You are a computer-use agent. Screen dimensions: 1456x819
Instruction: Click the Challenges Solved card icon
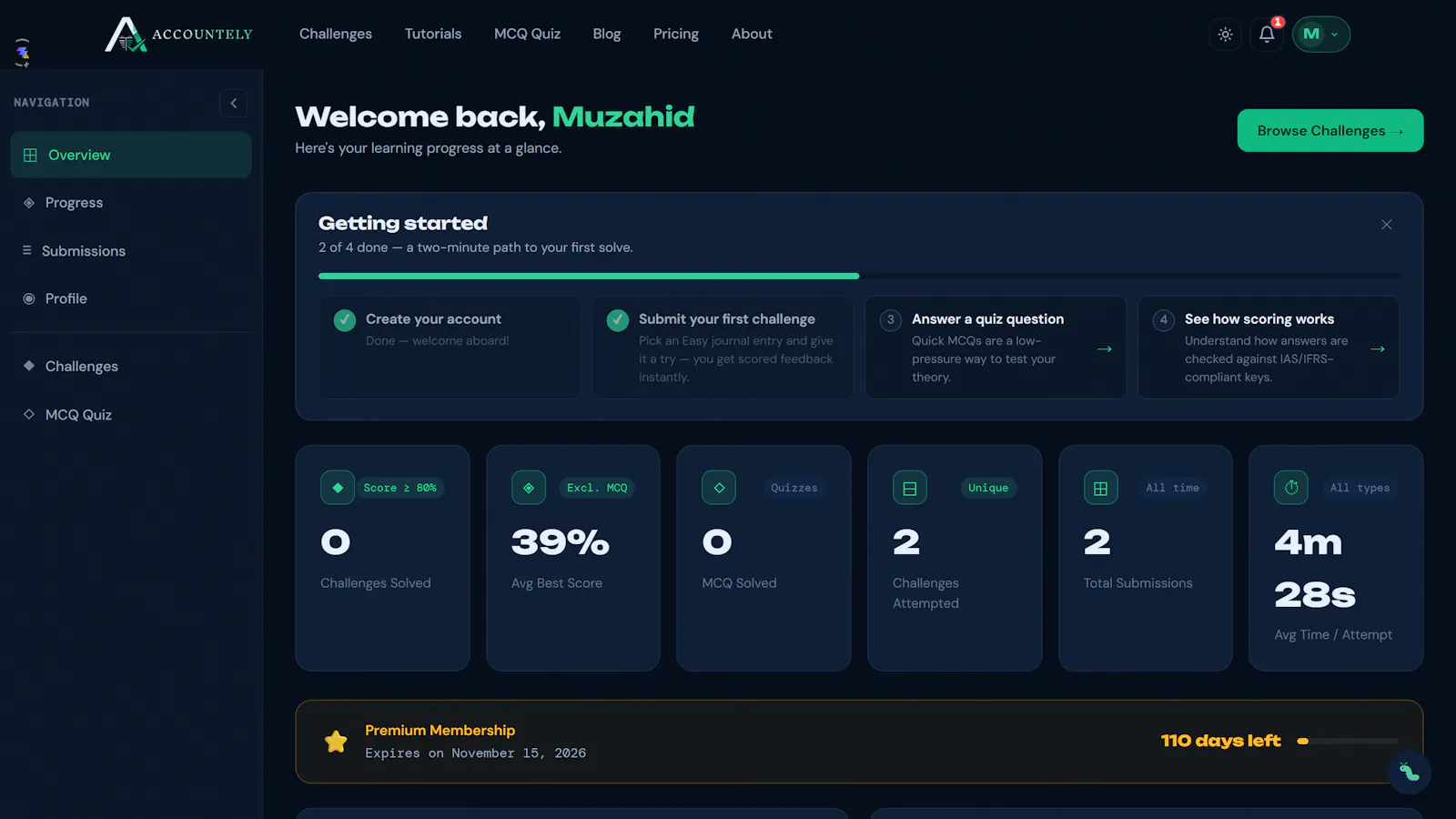tap(338, 488)
